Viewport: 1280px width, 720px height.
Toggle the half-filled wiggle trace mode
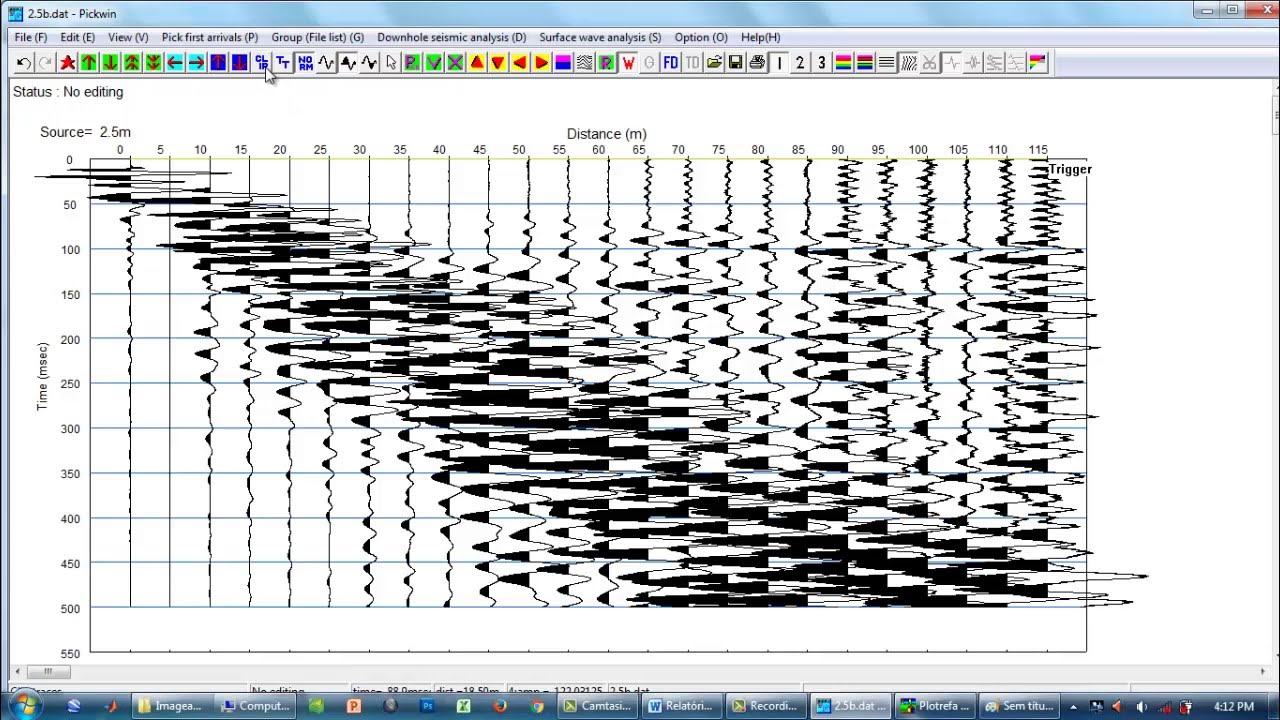369,63
